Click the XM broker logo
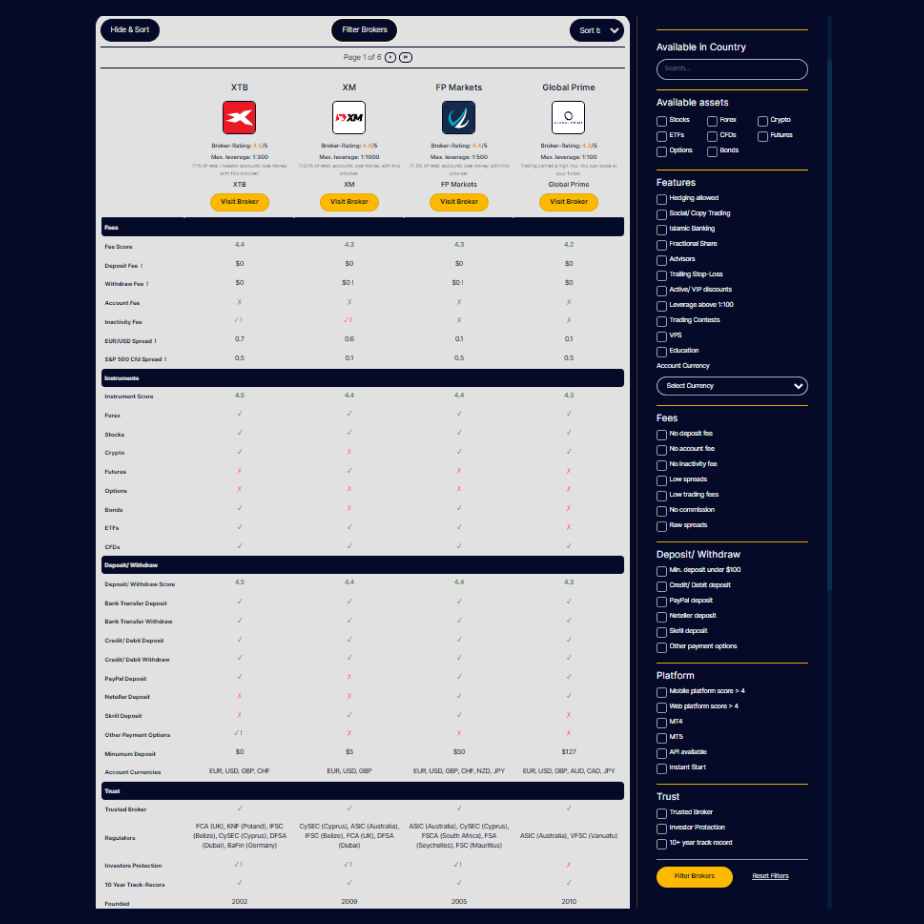The width and height of the screenshot is (924, 924). pyautogui.click(x=349, y=117)
